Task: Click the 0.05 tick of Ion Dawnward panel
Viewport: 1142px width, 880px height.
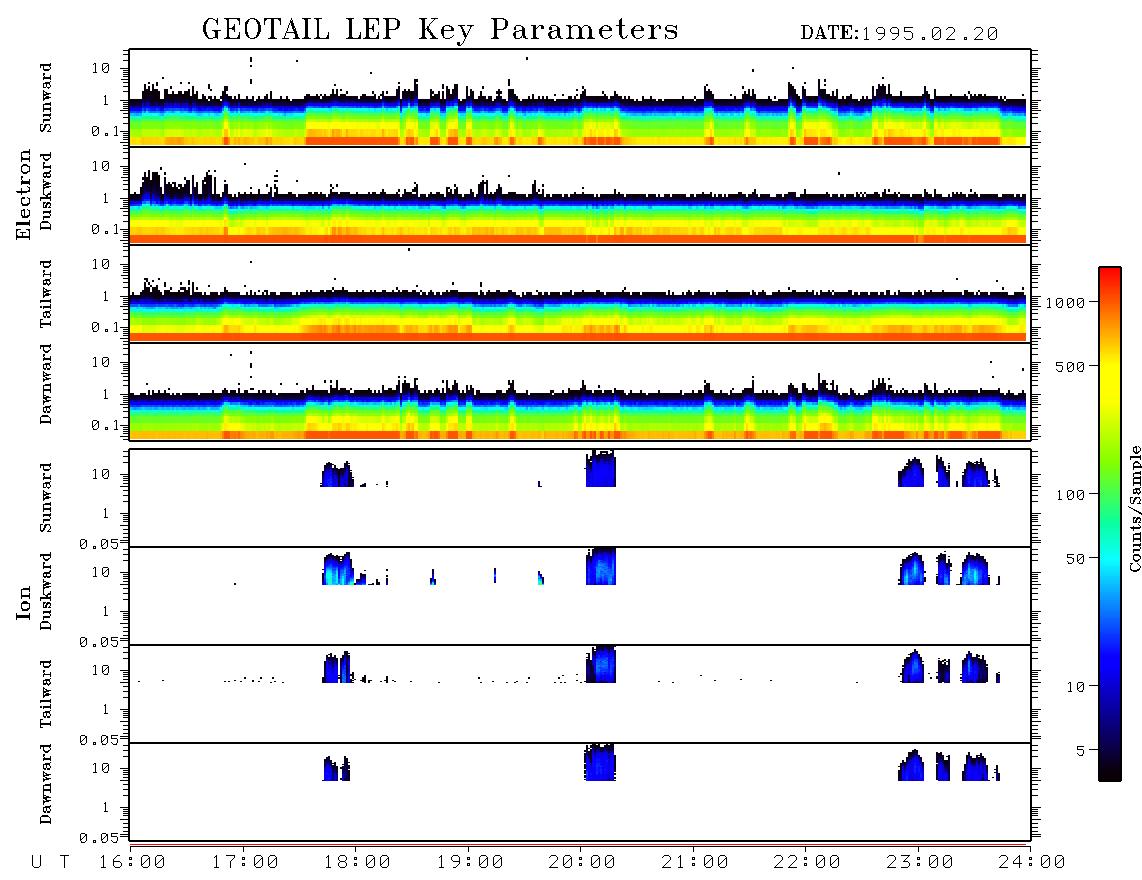Action: [x=99, y=838]
